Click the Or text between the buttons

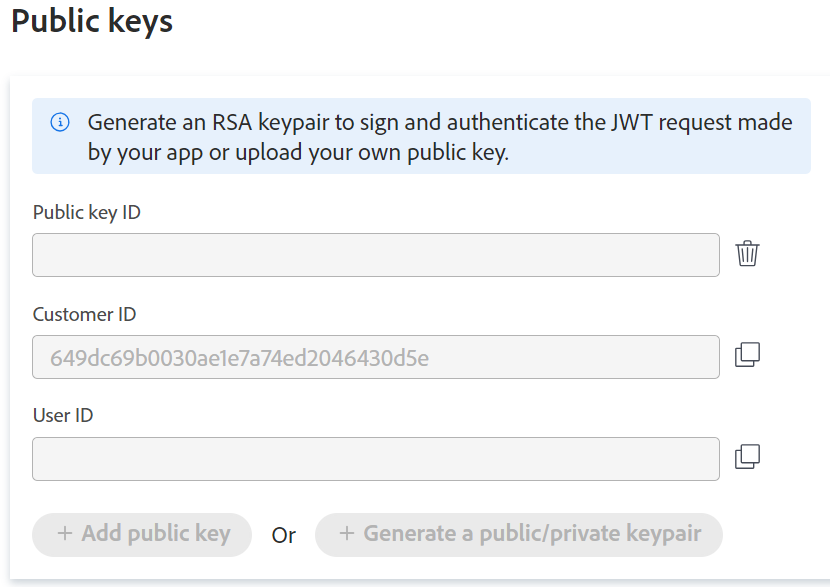(x=283, y=535)
